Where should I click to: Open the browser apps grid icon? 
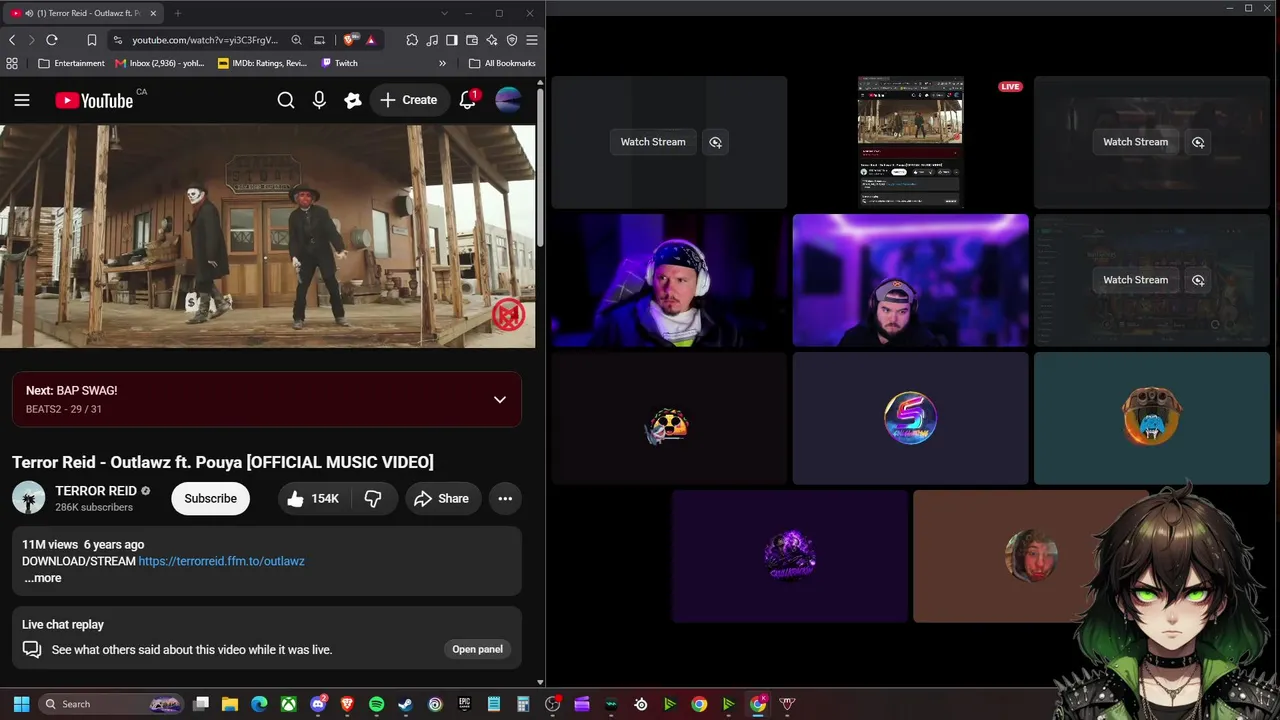tap(12, 63)
